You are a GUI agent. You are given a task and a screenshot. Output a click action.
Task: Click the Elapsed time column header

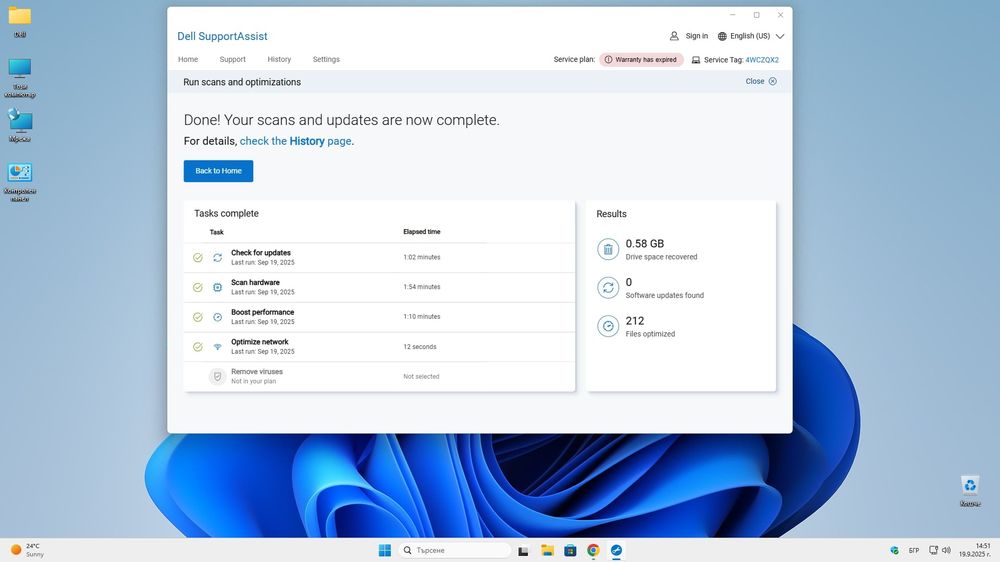click(x=422, y=232)
